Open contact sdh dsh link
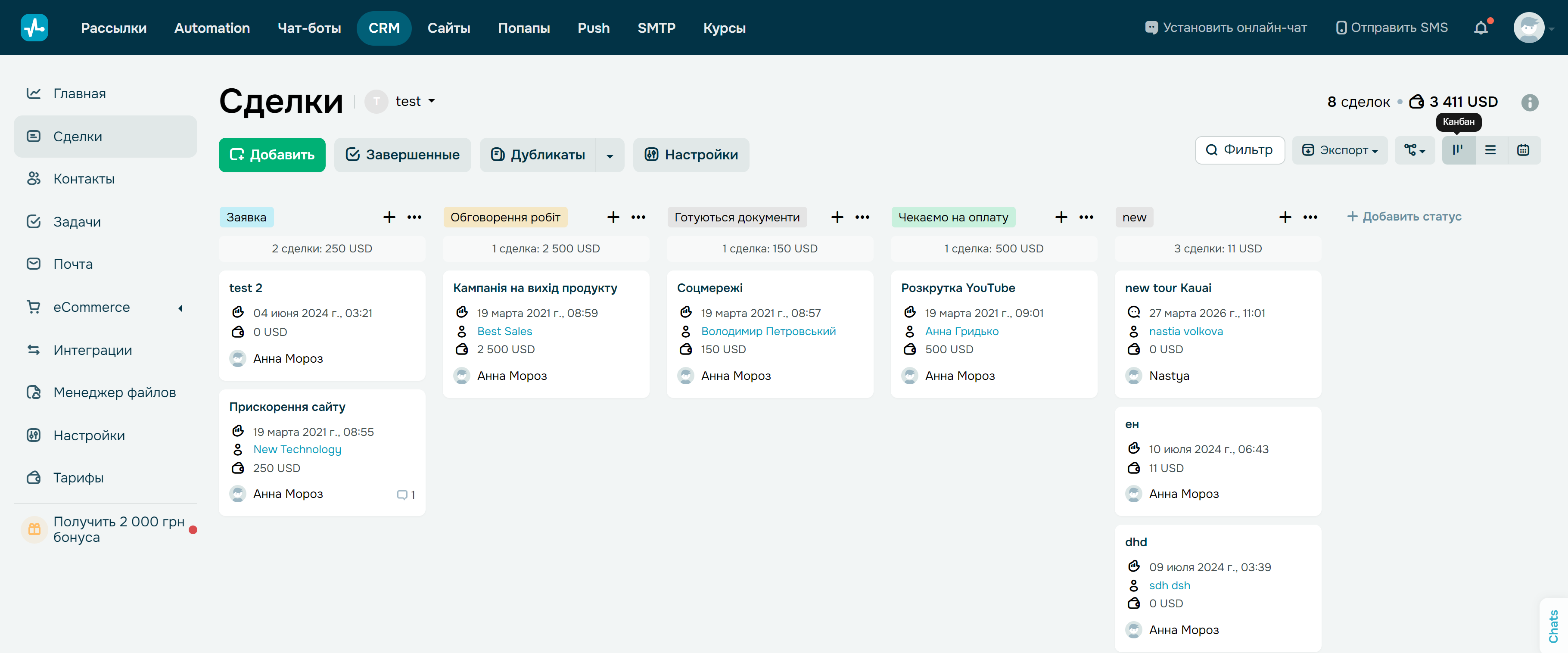This screenshot has width=1568, height=653. [x=1169, y=585]
